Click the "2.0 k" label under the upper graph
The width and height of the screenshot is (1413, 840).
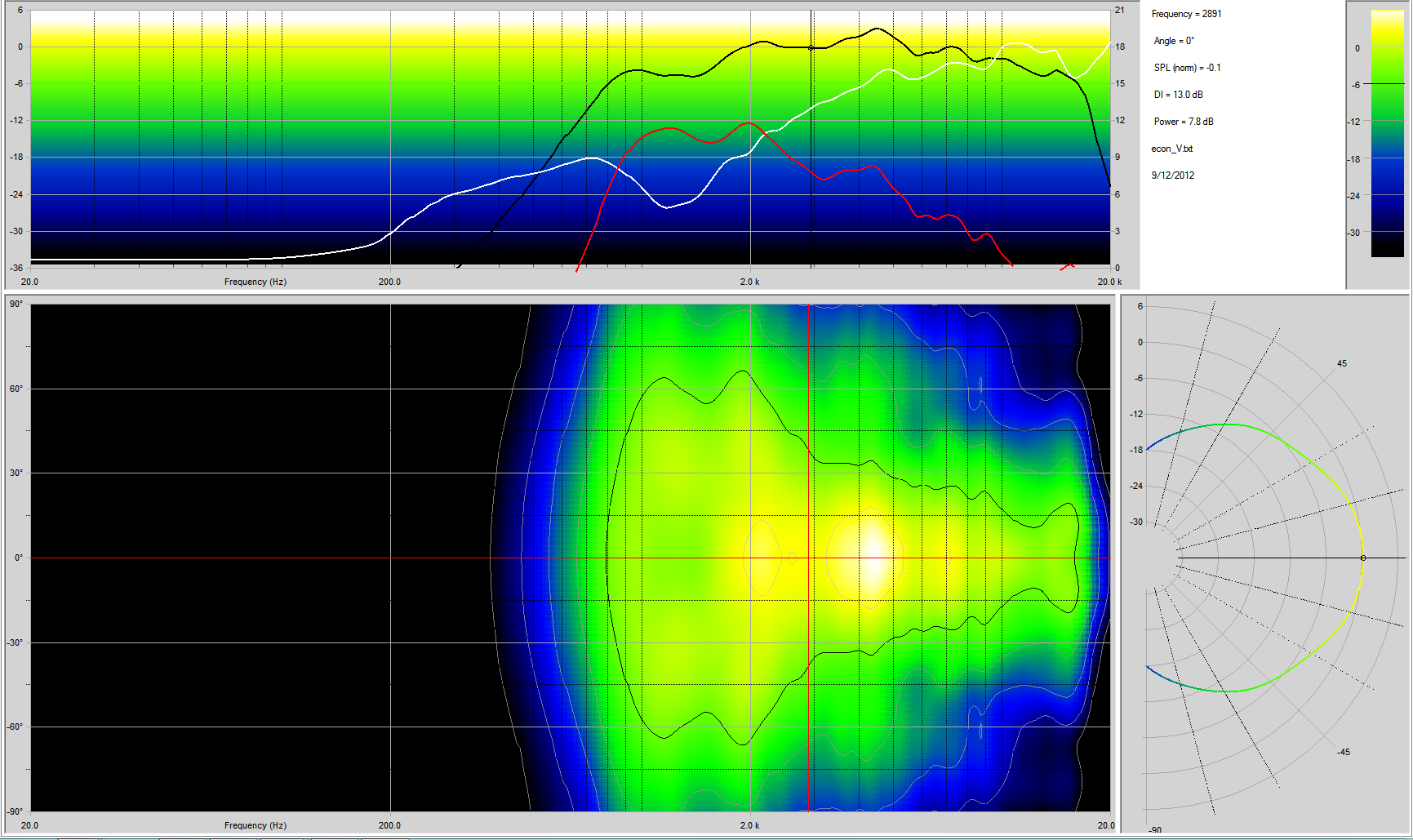pos(749,282)
